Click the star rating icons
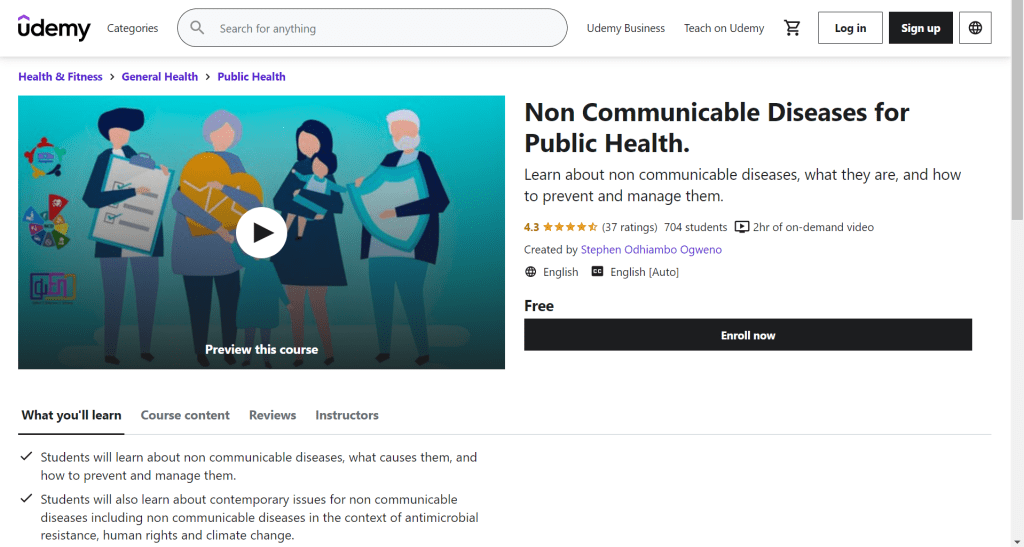This screenshot has width=1024, height=547. [570, 227]
